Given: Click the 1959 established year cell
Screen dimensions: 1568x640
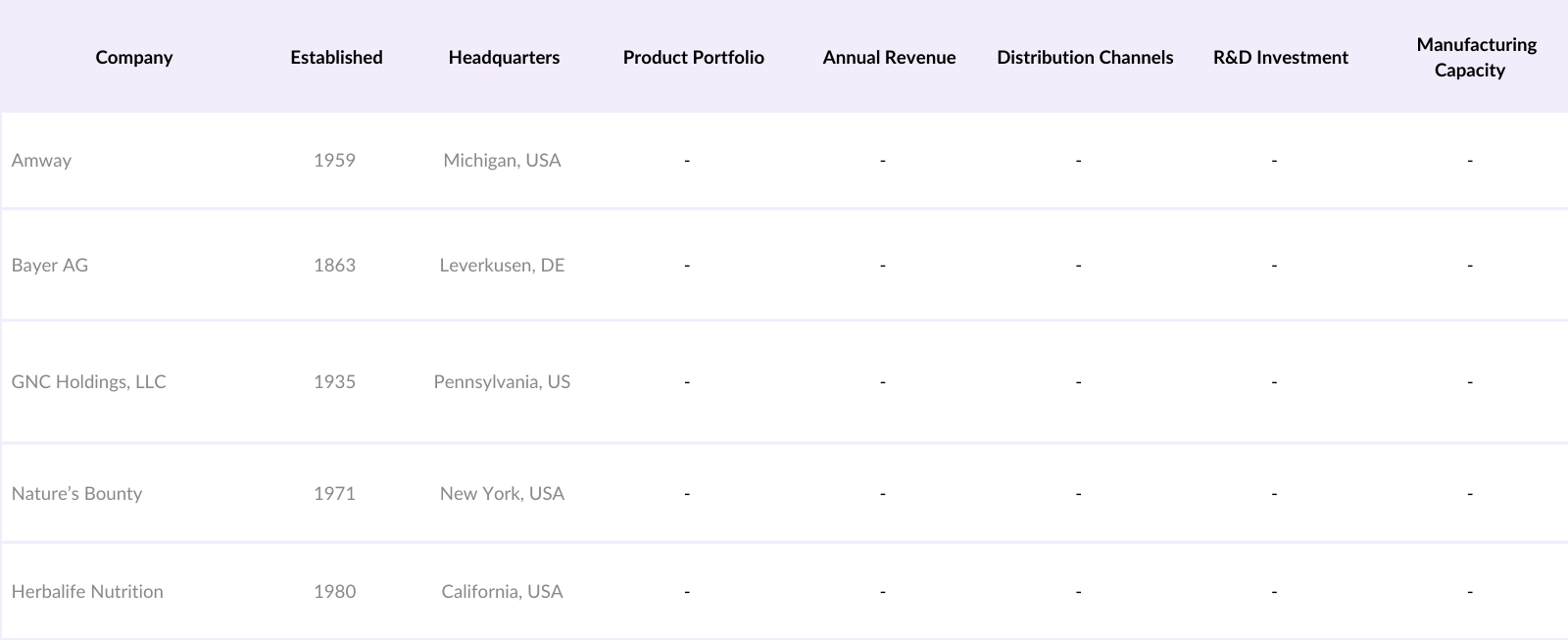Looking at the screenshot, I should (x=334, y=160).
